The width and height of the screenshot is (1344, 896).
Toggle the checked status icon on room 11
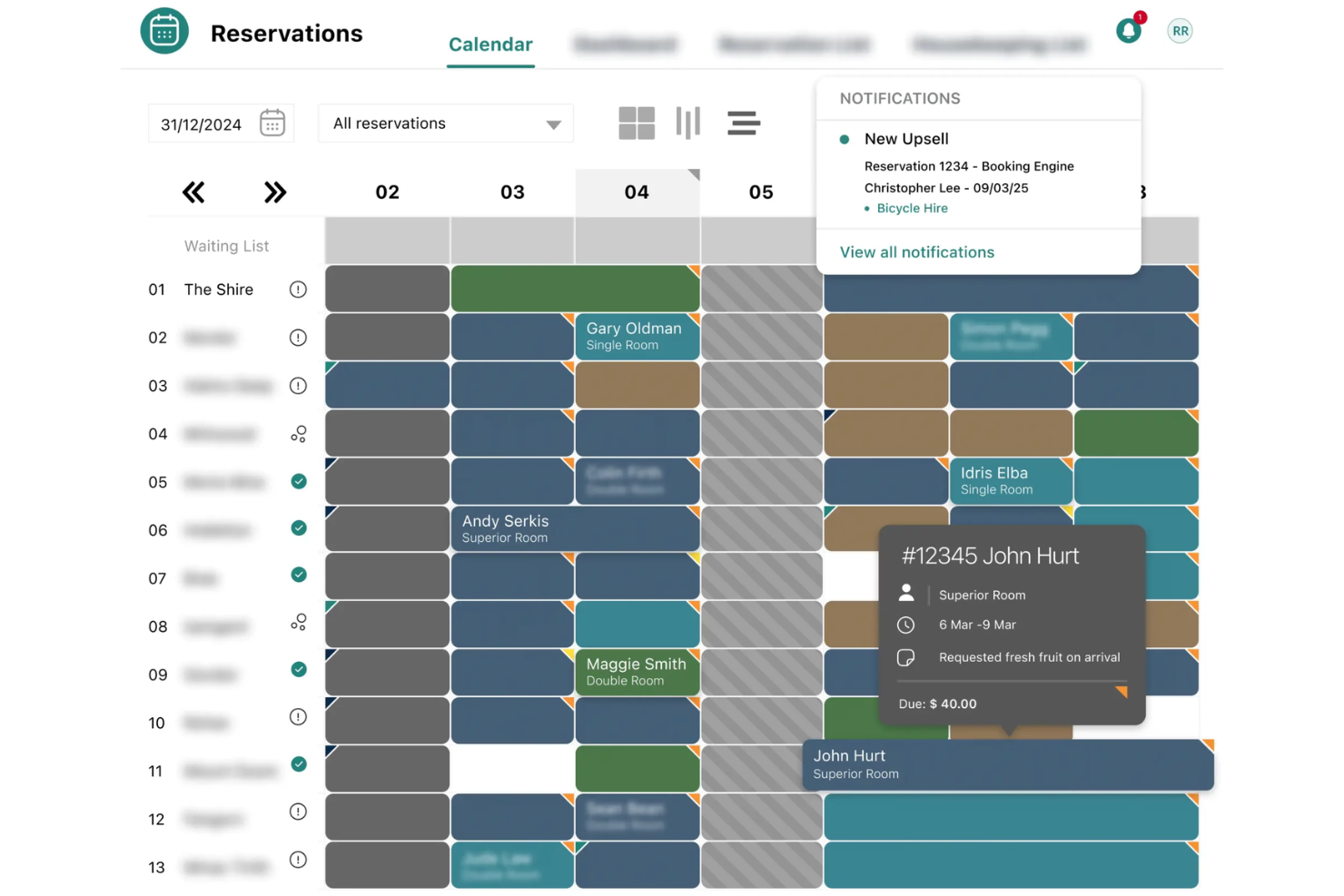click(x=298, y=764)
